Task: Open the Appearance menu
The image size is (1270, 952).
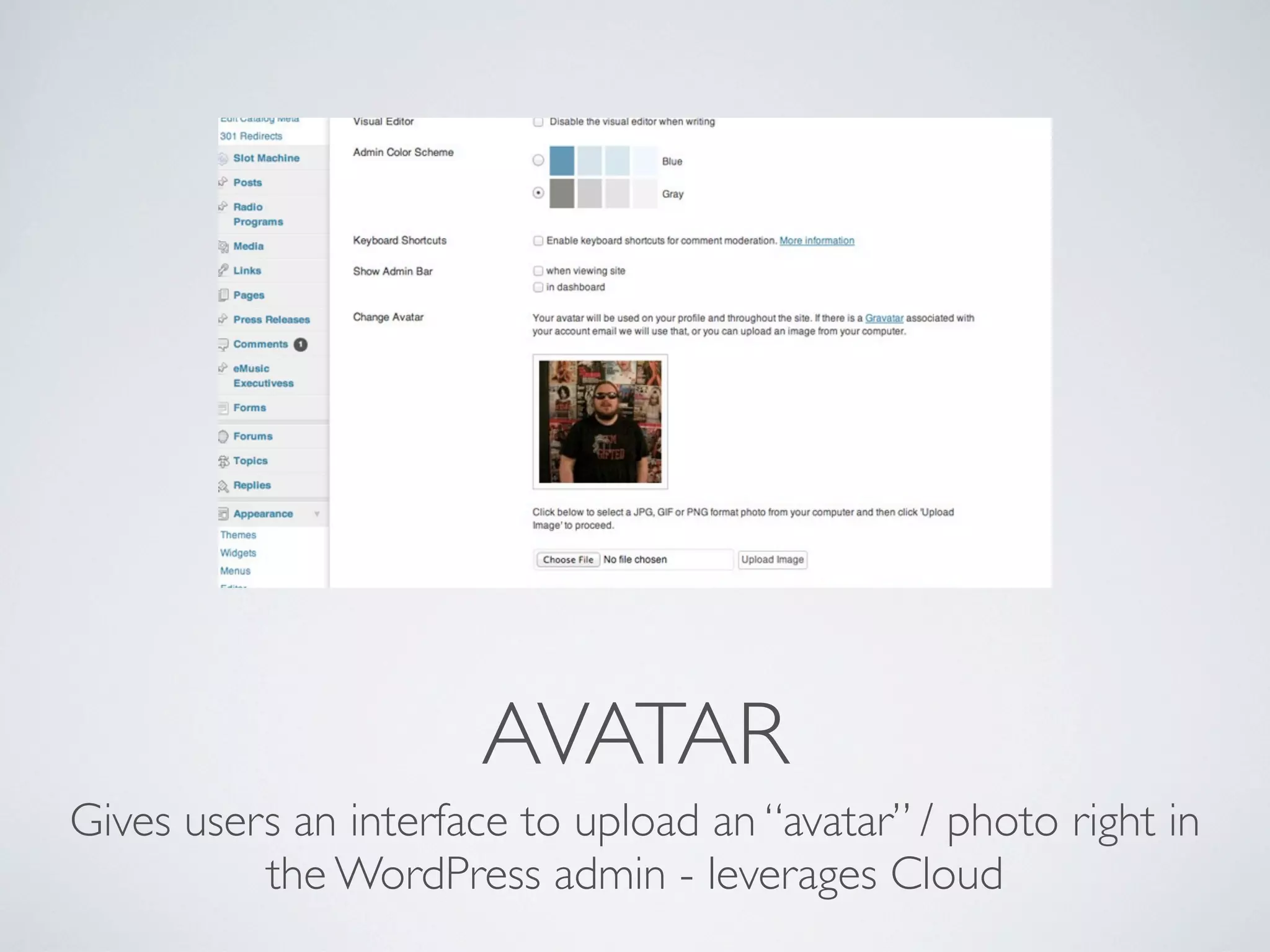Action: (263, 514)
